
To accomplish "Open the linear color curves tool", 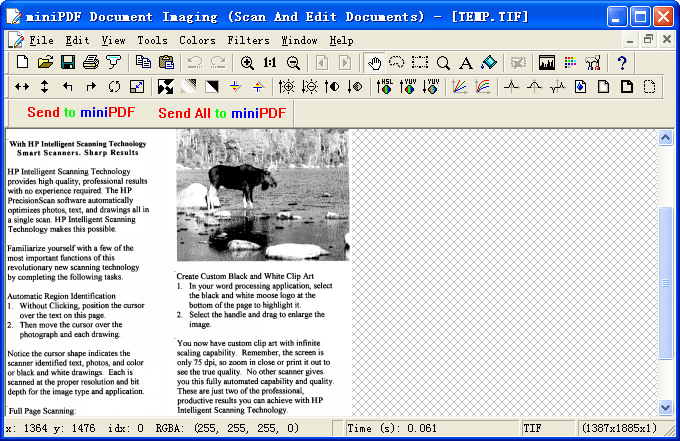I will 460,87.
